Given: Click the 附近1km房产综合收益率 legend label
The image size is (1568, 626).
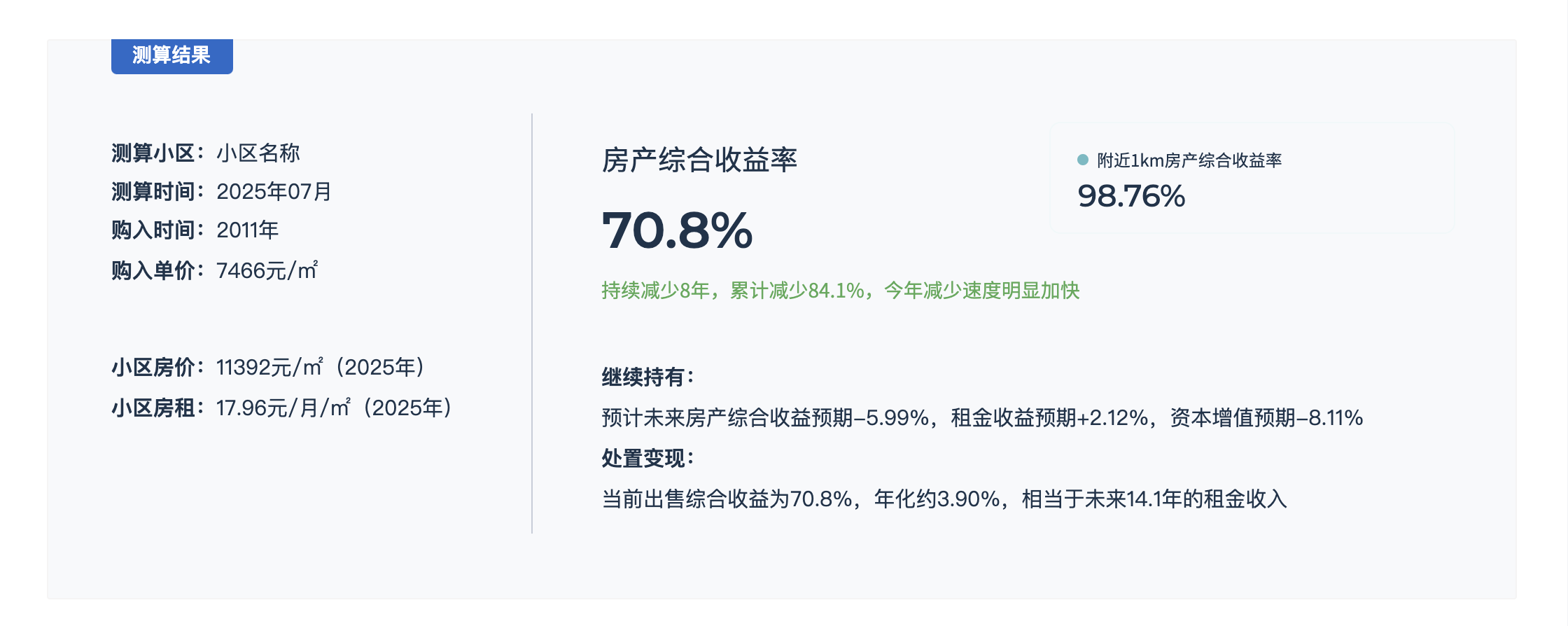Looking at the screenshot, I should (x=1189, y=160).
